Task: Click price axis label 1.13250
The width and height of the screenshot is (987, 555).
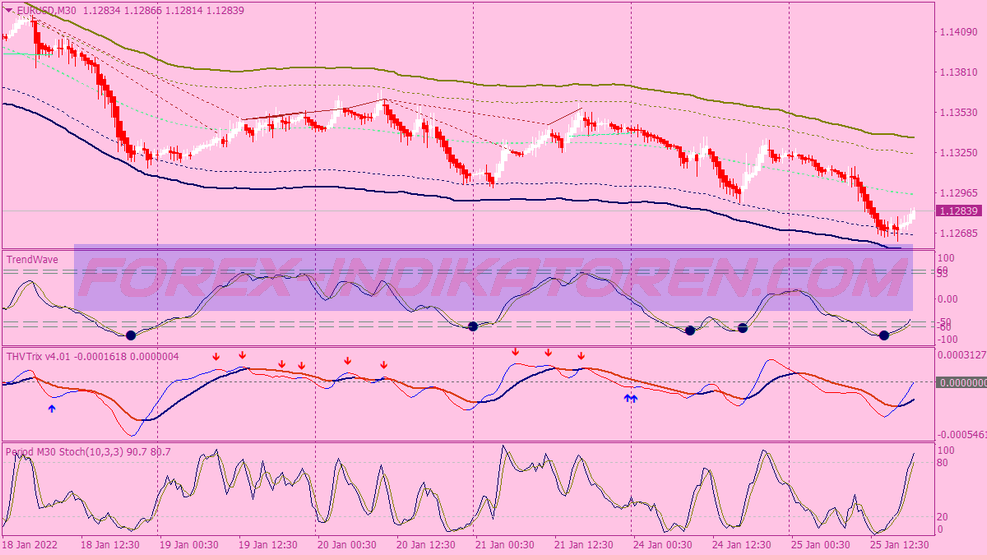Action: click(958, 153)
